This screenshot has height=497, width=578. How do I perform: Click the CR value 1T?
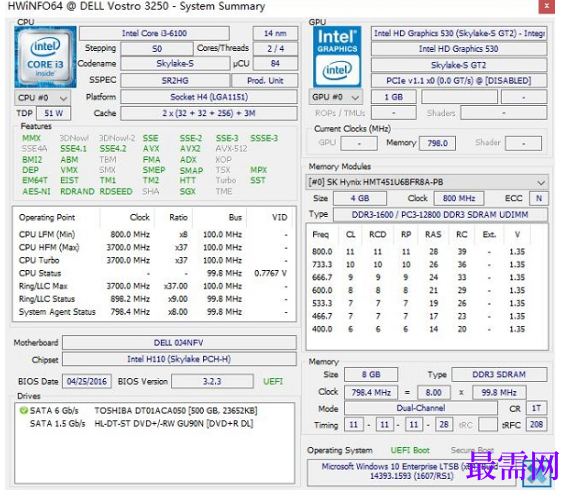coord(536,408)
